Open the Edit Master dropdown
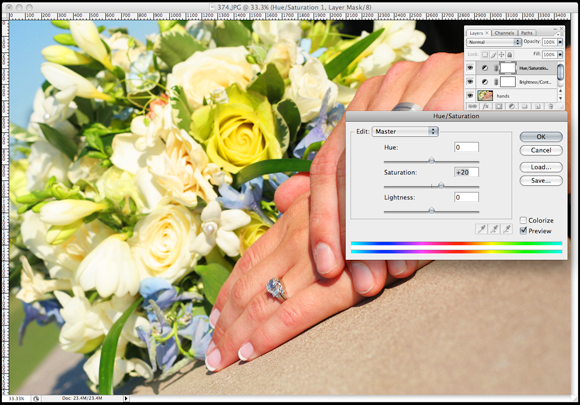 tap(405, 131)
